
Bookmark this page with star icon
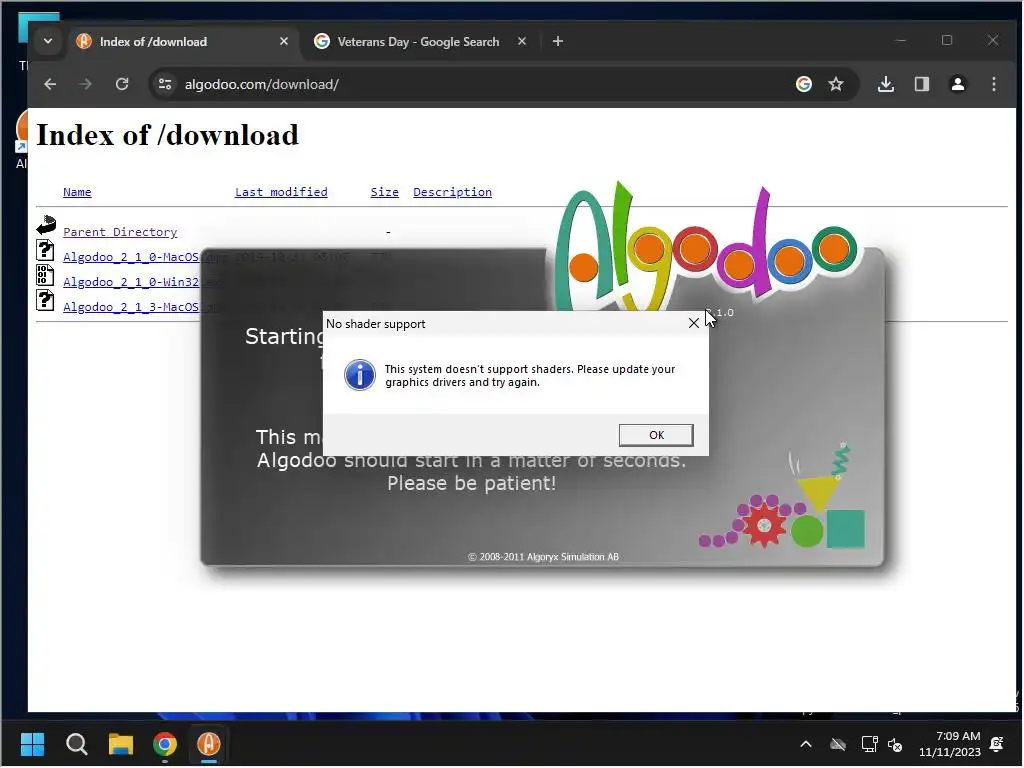click(836, 84)
